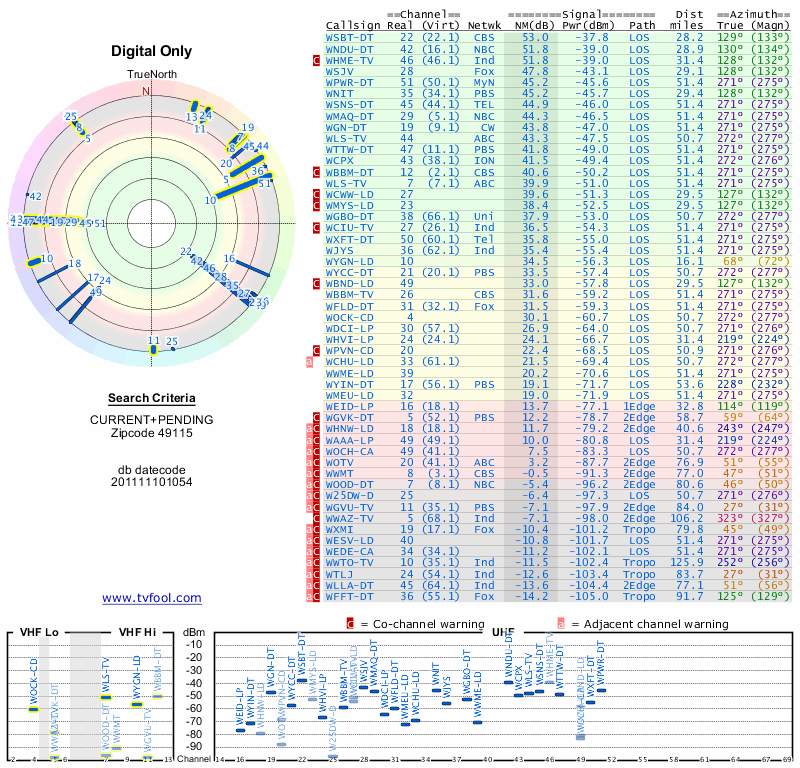
Task: Click the 1Edge path value for WEID-LP
Action: click(x=639, y=406)
